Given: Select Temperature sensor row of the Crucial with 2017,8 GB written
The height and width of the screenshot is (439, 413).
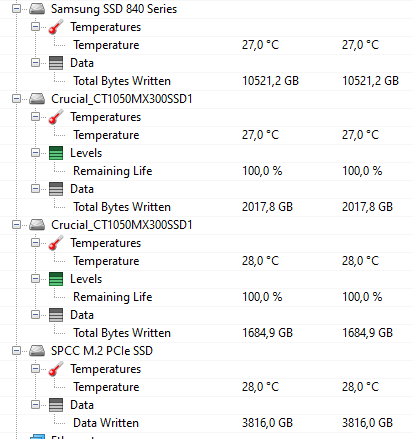Looking at the screenshot, I should coord(206,135).
